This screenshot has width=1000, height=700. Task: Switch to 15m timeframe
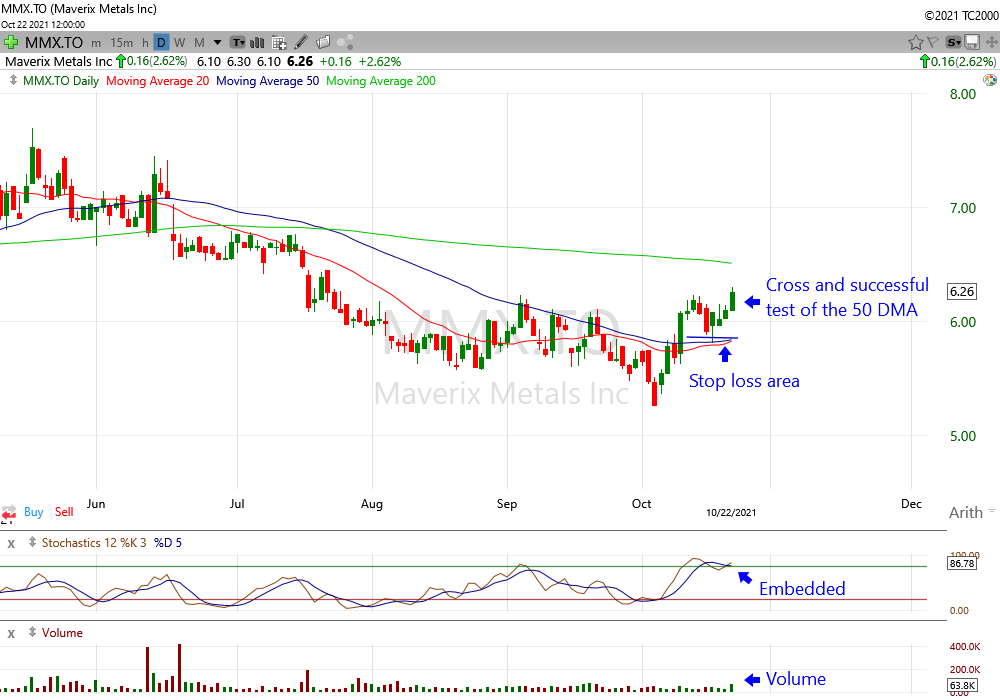(x=121, y=43)
